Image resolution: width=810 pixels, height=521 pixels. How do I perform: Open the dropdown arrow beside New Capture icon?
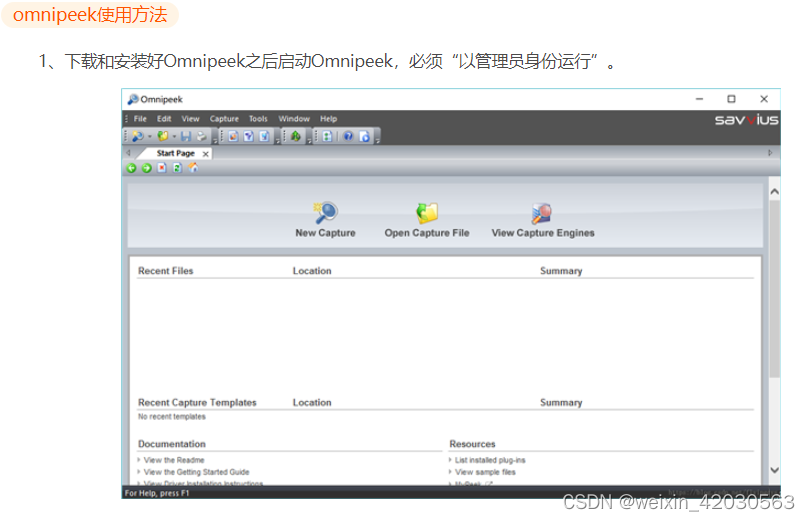(150, 136)
